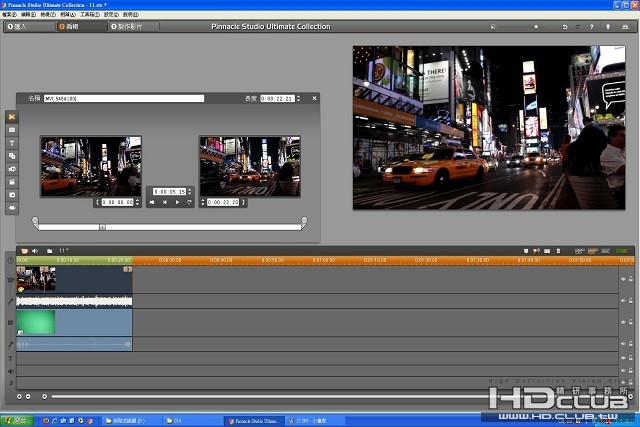The image size is (640, 427).
Task: Click the trim scrubber bar under thumbnails
Action: [x=170, y=227]
